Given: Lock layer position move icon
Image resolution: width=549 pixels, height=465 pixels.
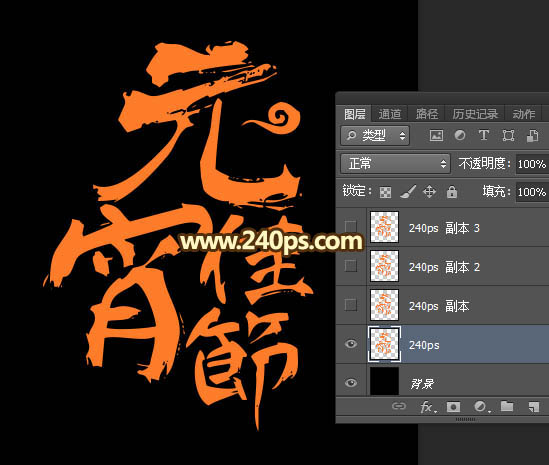Looking at the screenshot, I should (x=429, y=192).
